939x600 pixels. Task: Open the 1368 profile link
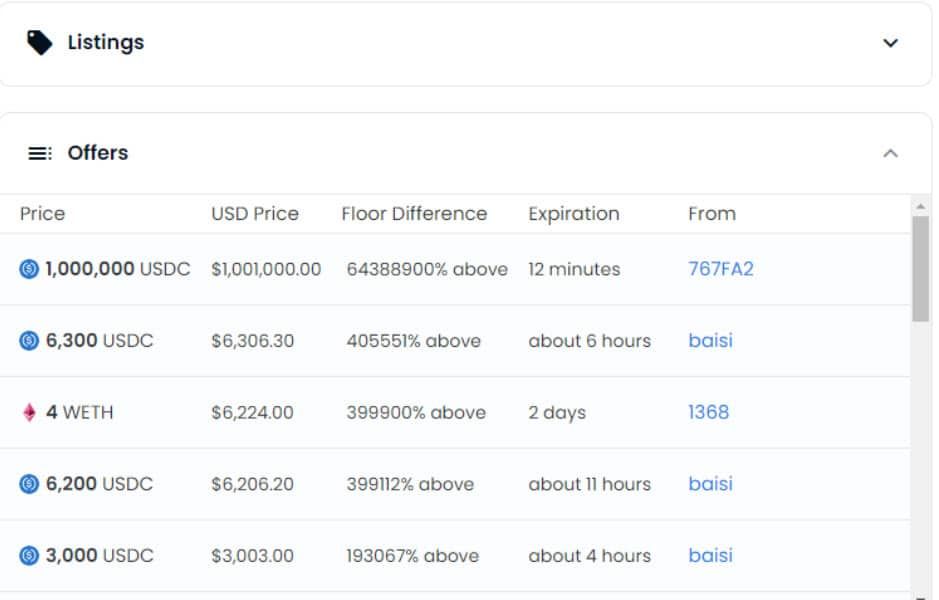708,413
